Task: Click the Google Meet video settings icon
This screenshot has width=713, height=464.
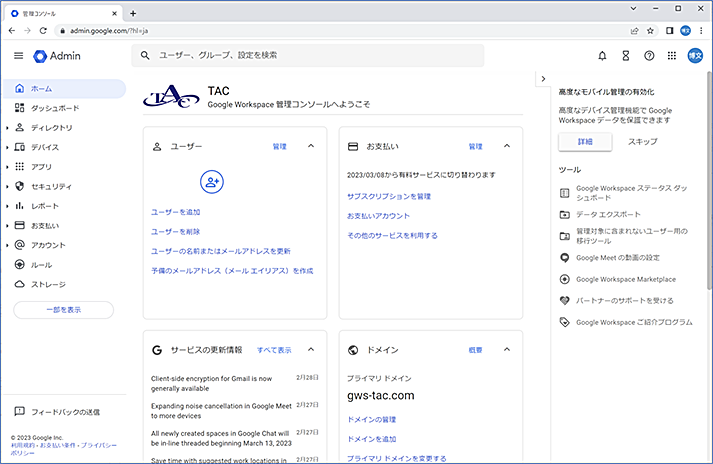Action: pyautogui.click(x=564, y=258)
